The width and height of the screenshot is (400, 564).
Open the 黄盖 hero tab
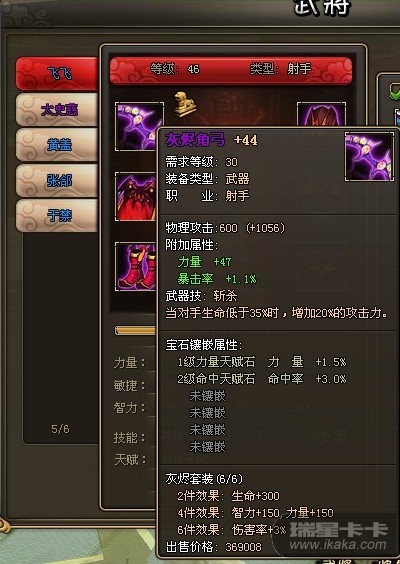point(57,145)
